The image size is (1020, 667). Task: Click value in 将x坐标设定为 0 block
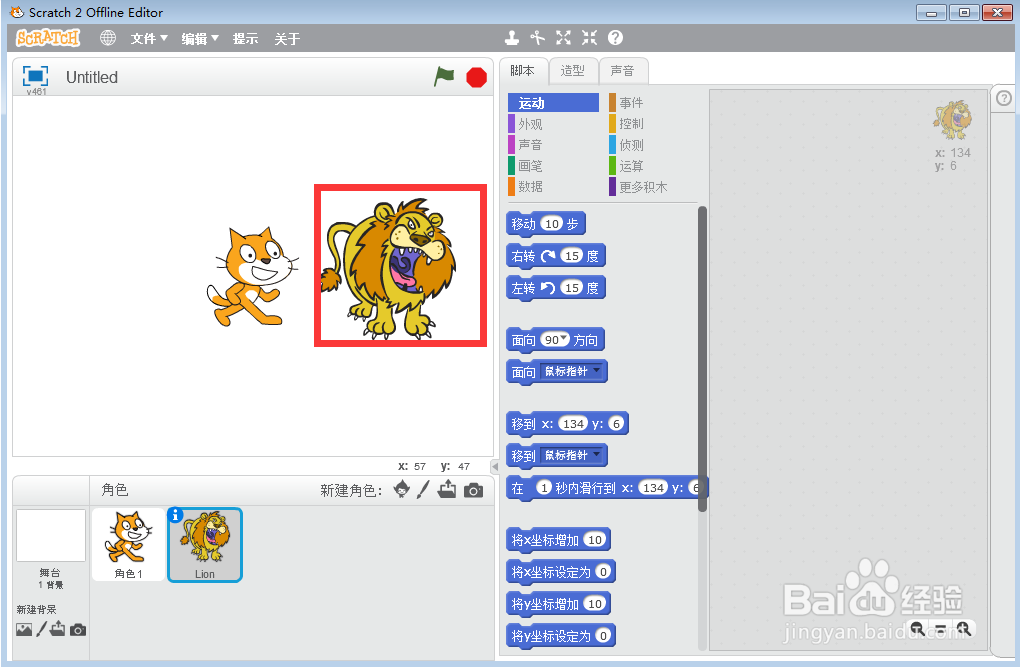coord(603,572)
